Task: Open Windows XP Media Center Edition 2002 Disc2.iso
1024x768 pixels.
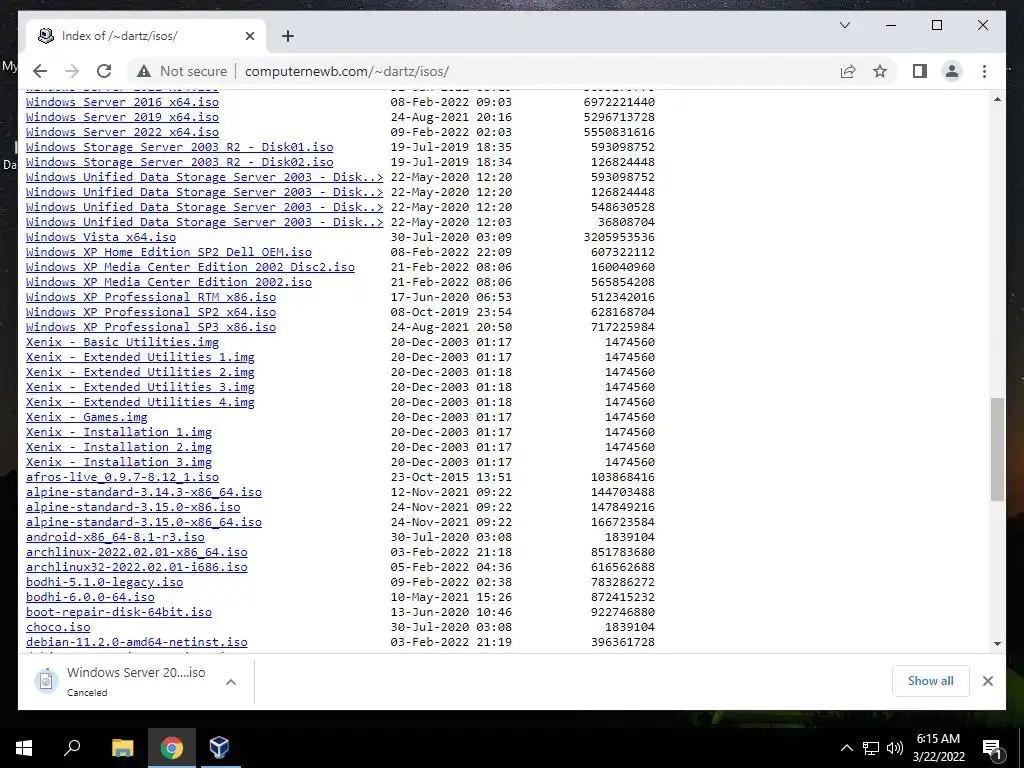Action: click(x=190, y=267)
